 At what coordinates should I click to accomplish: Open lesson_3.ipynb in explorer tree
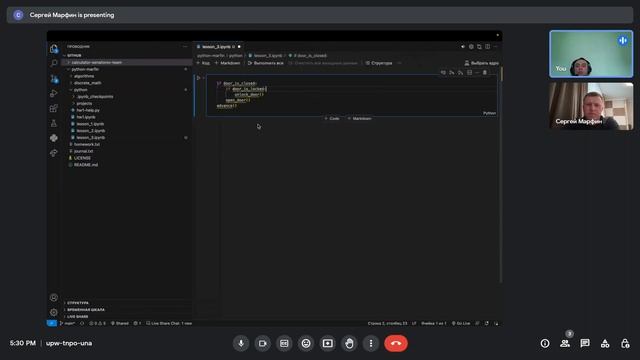[127, 138]
